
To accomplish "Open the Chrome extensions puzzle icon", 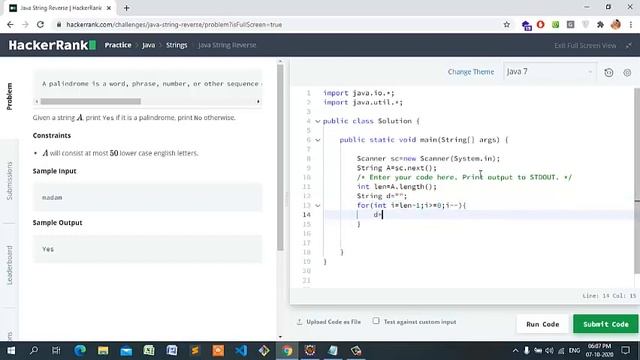I will pos(600,24).
